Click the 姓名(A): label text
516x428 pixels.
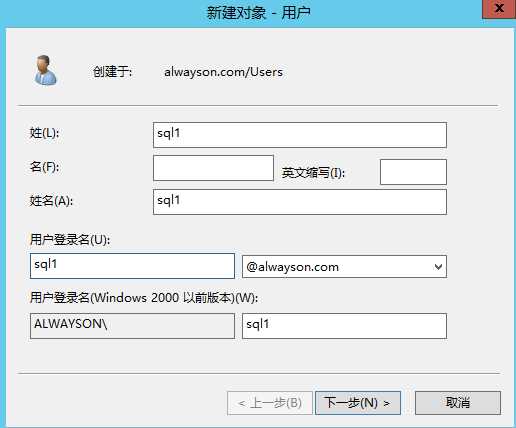point(51,201)
